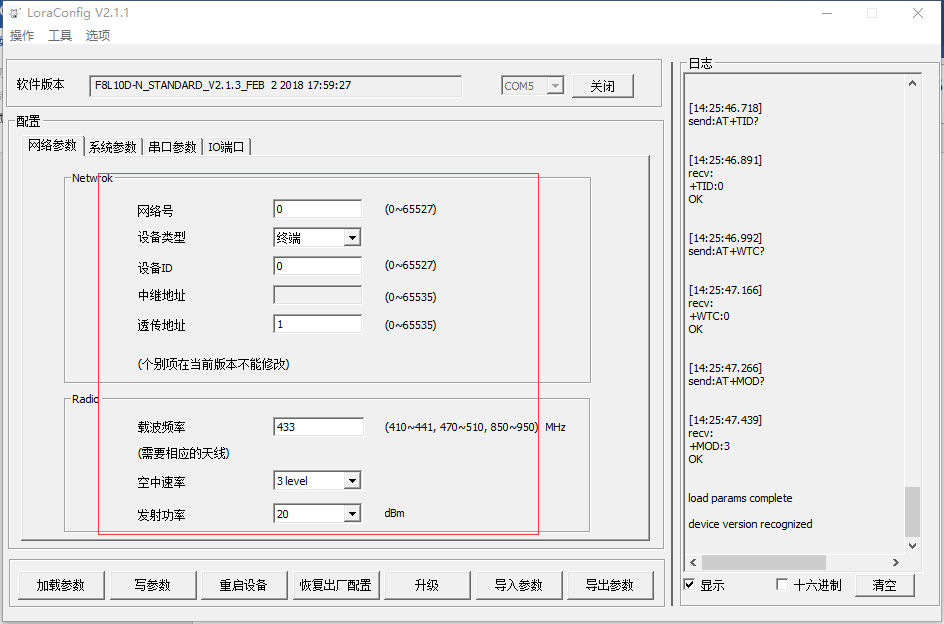Viewport: 944px width, 624px height.
Task: Open the COM5 port dropdown
Action: (x=554, y=86)
